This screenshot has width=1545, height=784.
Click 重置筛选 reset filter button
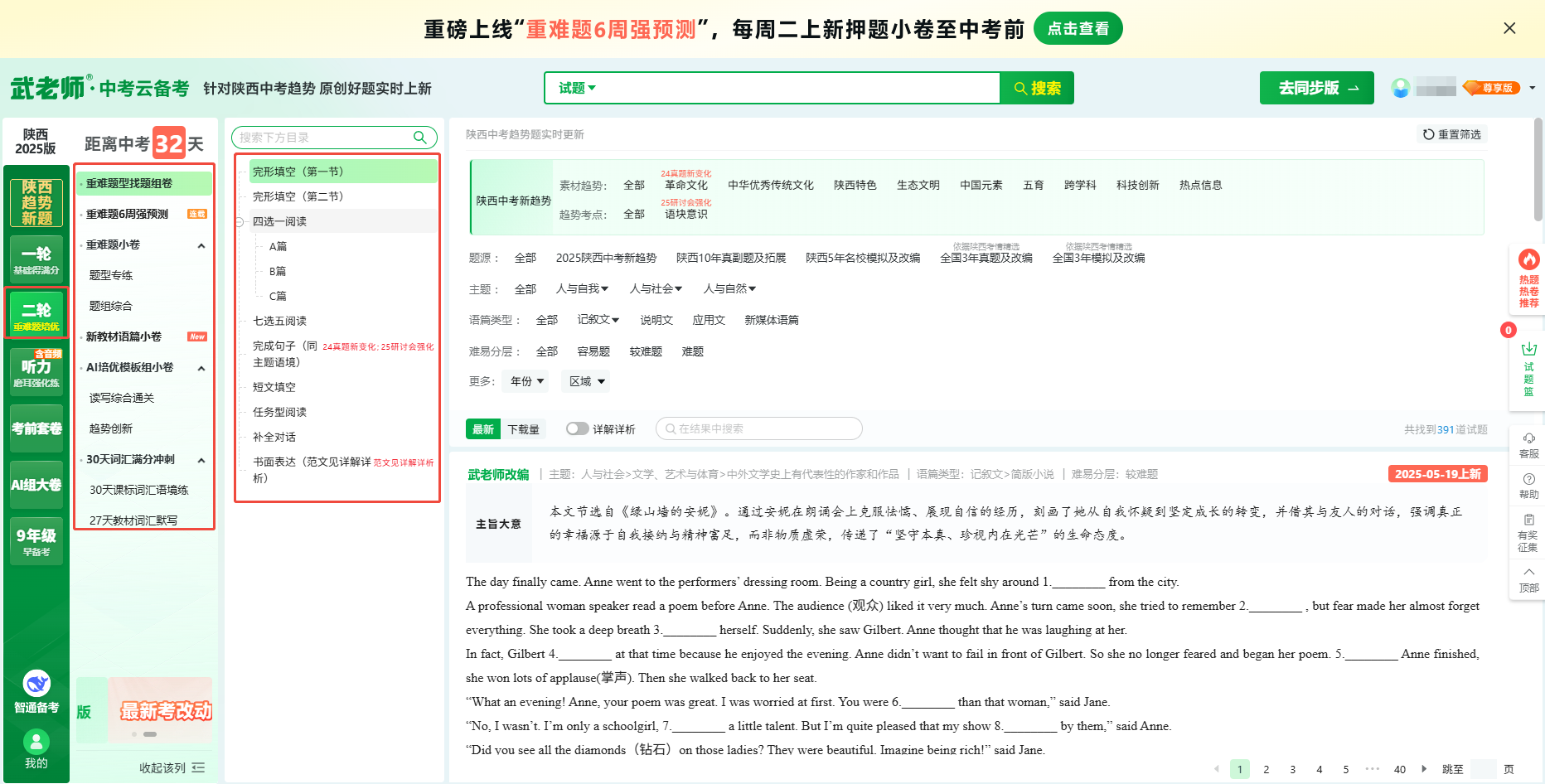tap(1452, 134)
